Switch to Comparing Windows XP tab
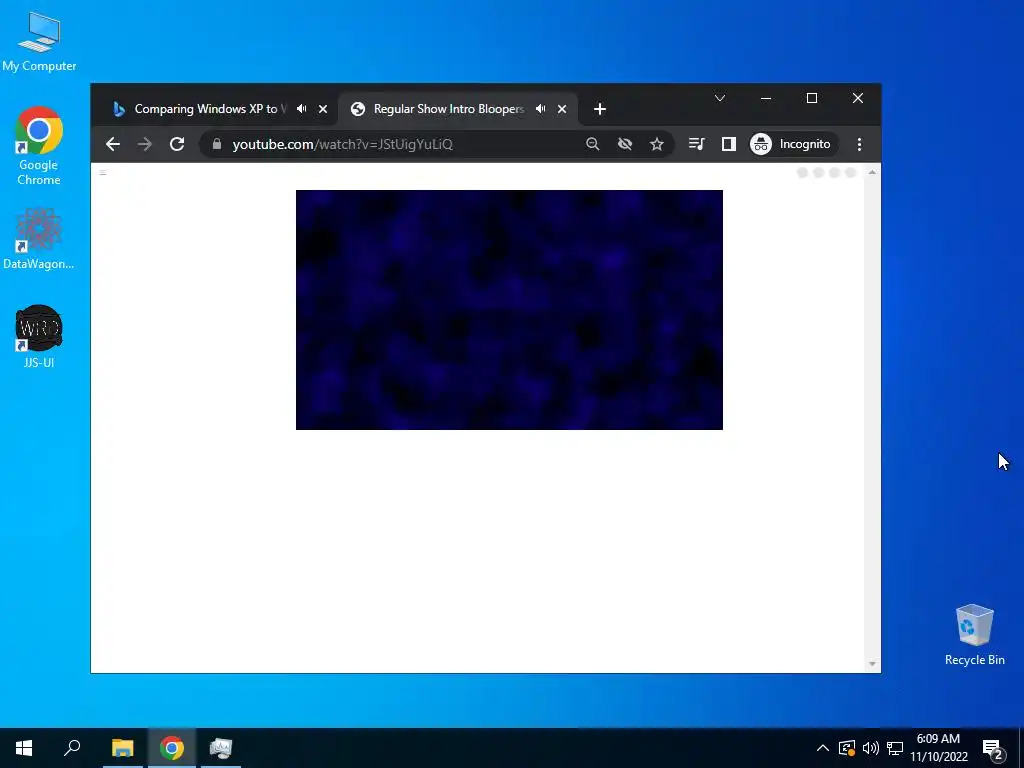This screenshot has height=768, width=1024. tap(209, 109)
